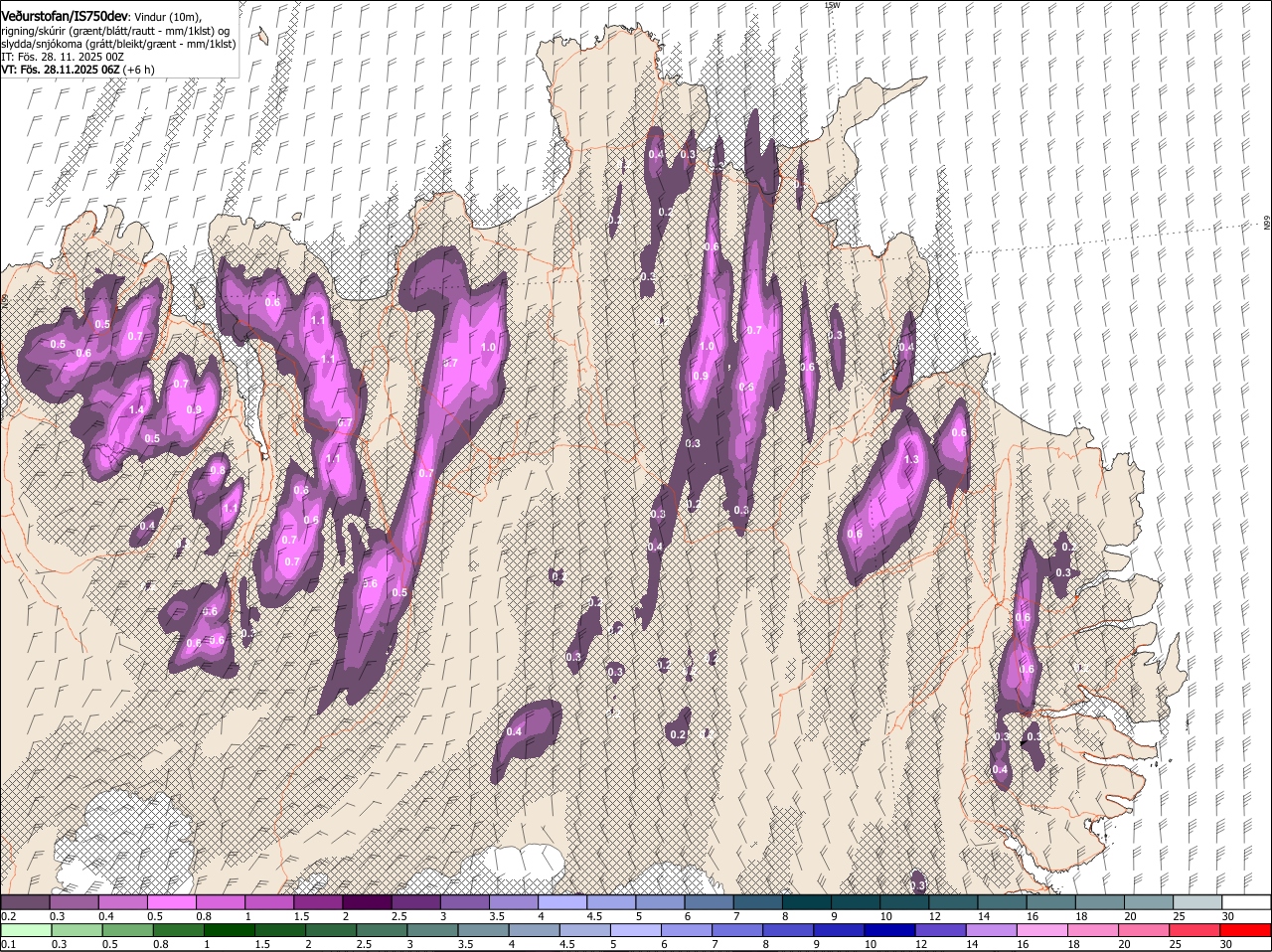Select the darkest green bottom swatch between 1 and 1.5
The image size is (1272, 952).
click(x=230, y=930)
